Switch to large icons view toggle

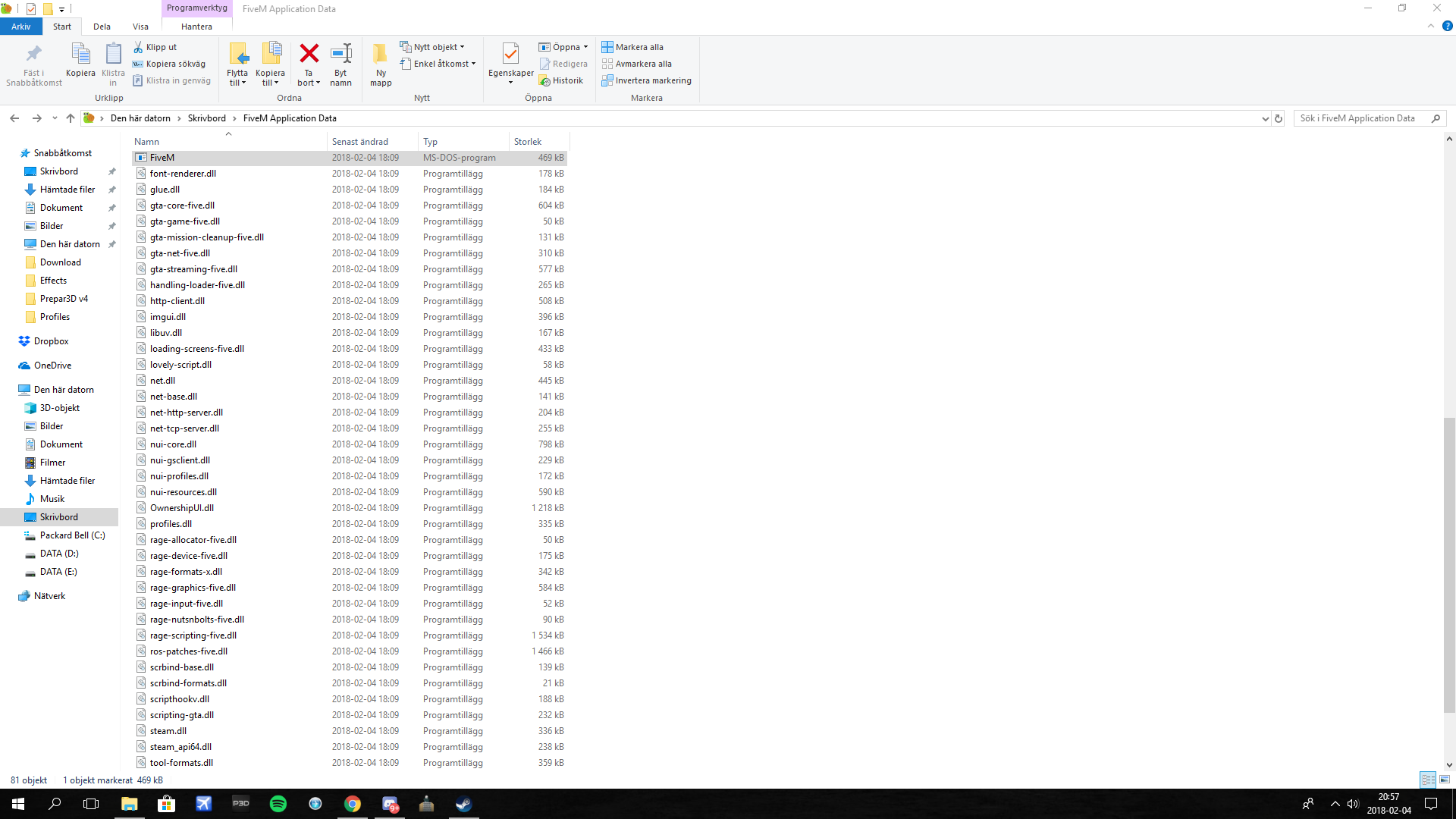coord(1445,780)
